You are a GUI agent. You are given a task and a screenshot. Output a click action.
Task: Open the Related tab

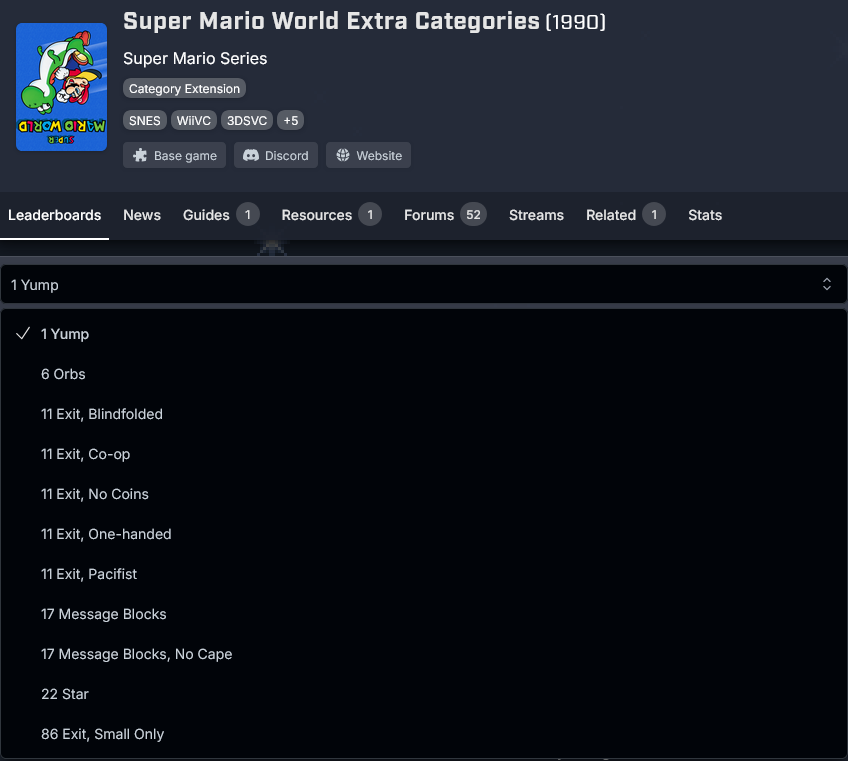click(626, 215)
